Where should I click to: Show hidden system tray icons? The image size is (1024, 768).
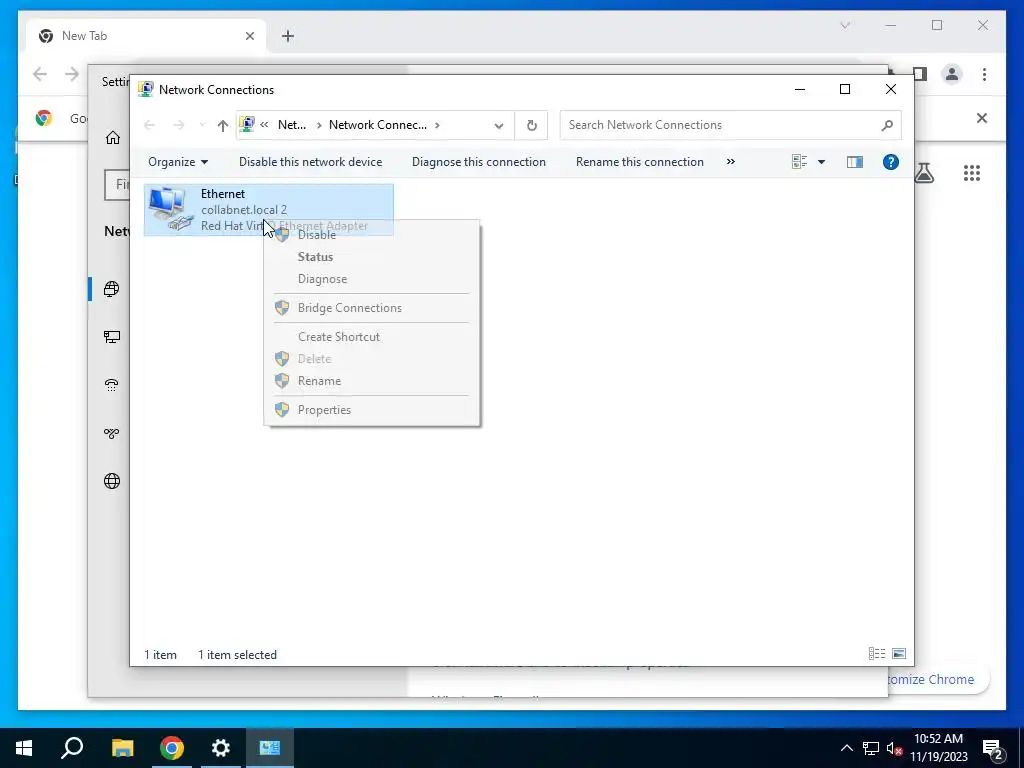click(x=846, y=748)
